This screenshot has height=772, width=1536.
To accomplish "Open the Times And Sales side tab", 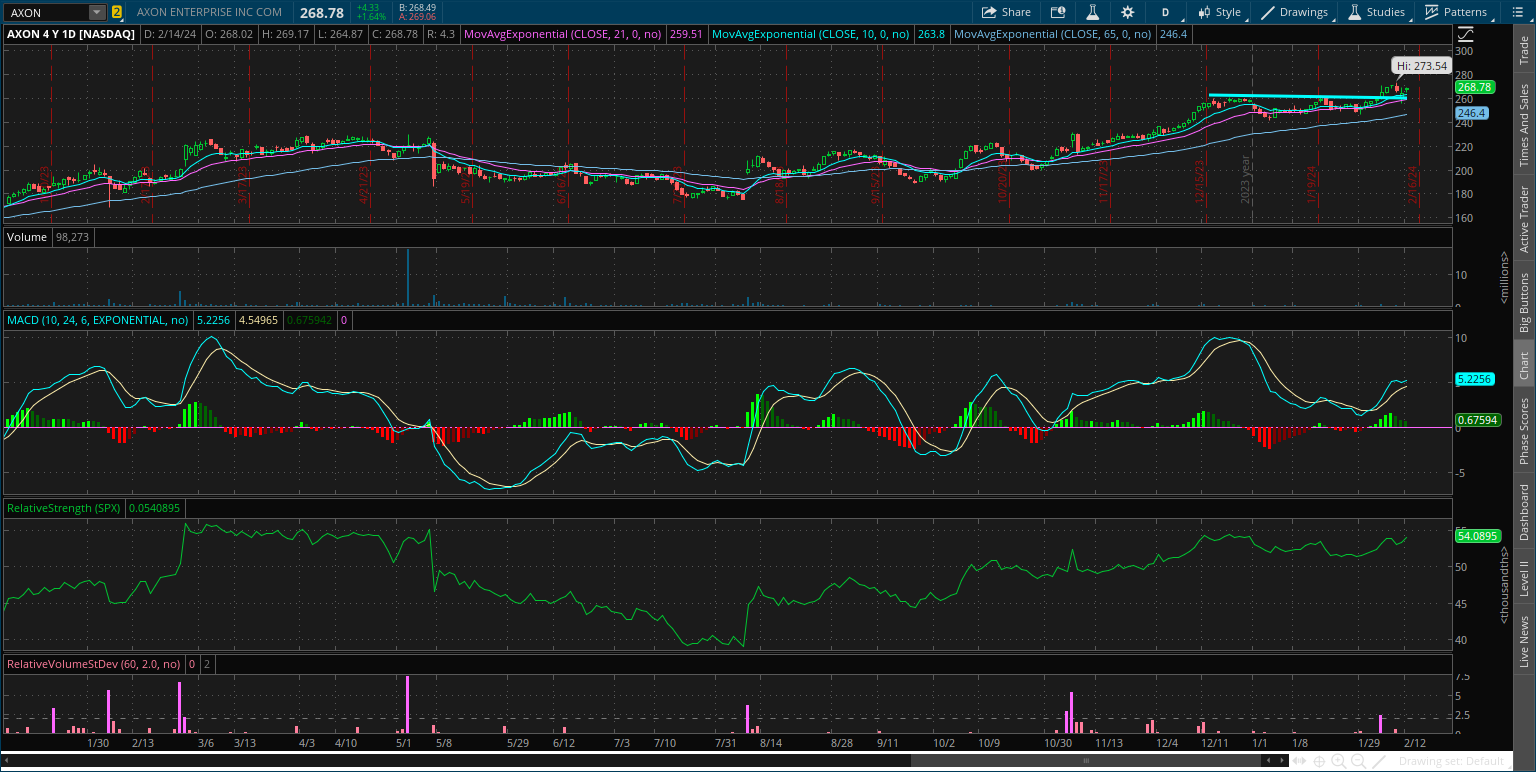I will pyautogui.click(x=1524, y=124).
